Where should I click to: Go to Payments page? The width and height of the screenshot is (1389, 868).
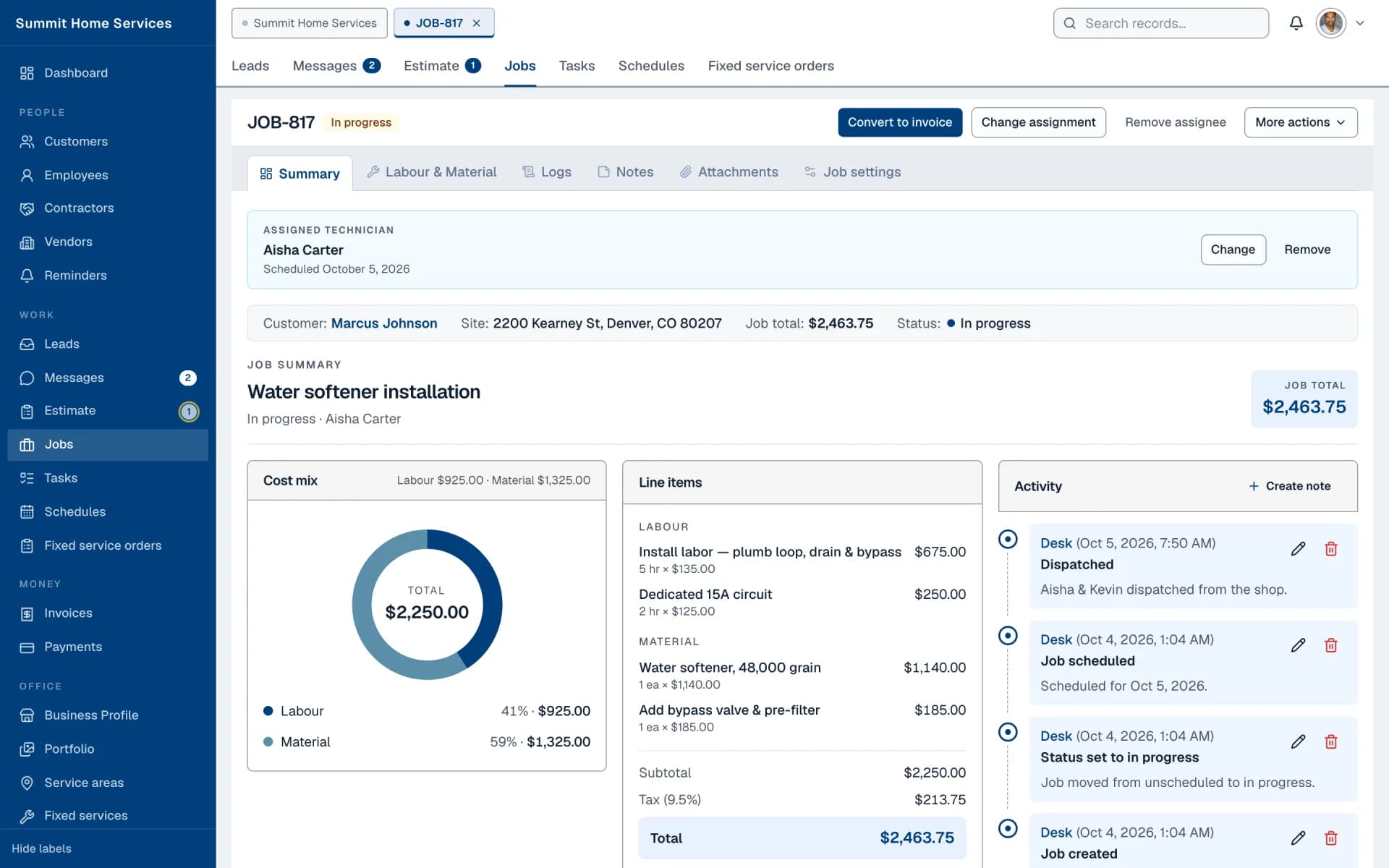coord(108,647)
